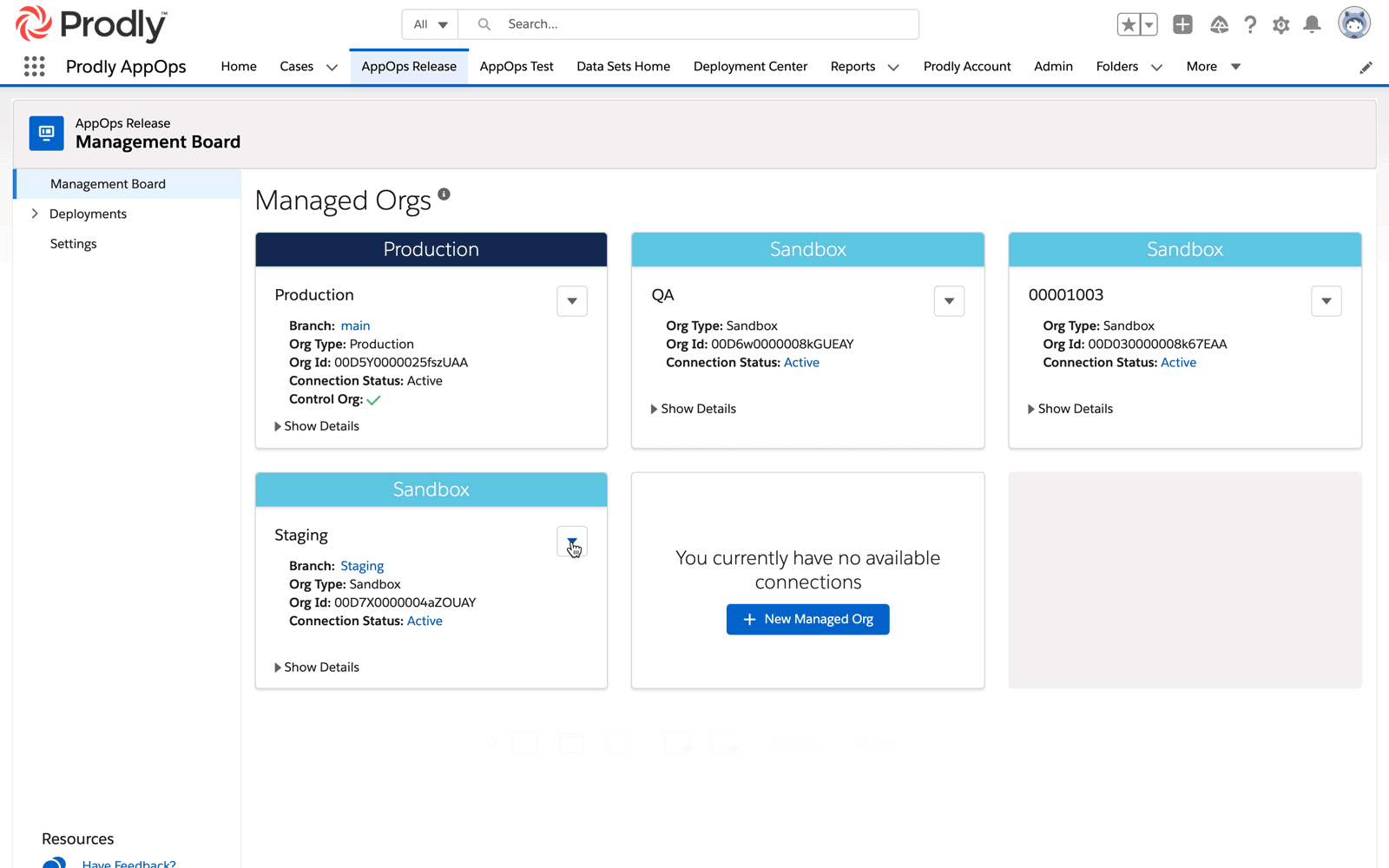Check notifications via bell icon

pos(1312,25)
